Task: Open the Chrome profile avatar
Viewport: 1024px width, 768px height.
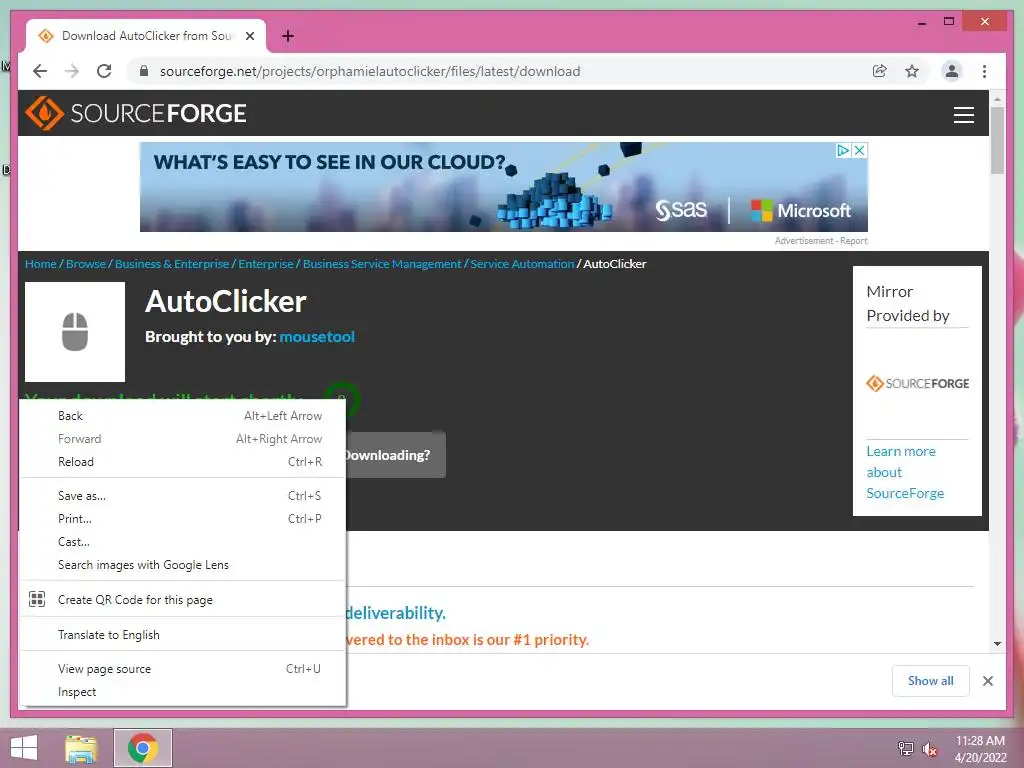Action: click(x=952, y=71)
